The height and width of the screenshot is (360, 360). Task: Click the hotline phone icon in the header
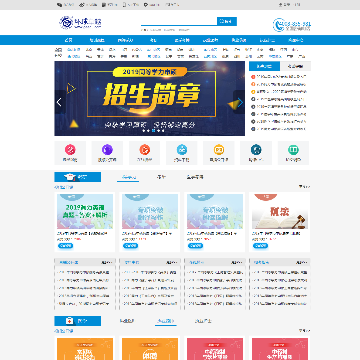click(x=278, y=25)
